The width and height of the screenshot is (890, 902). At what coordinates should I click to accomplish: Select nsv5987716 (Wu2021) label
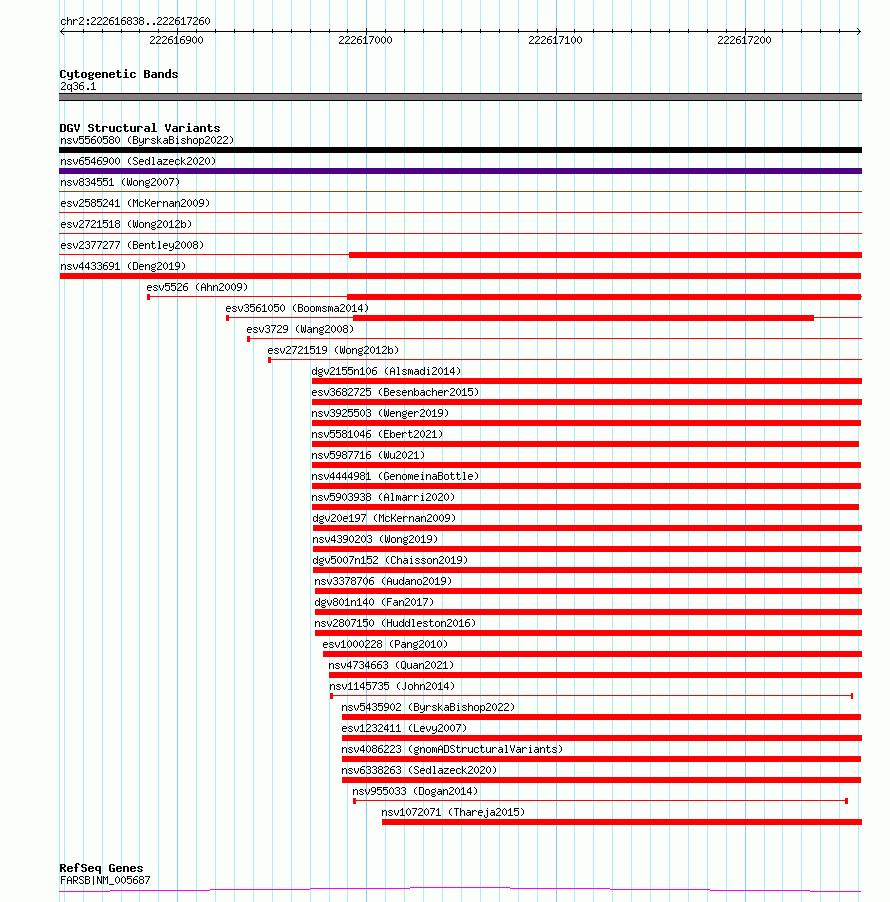(x=368, y=456)
